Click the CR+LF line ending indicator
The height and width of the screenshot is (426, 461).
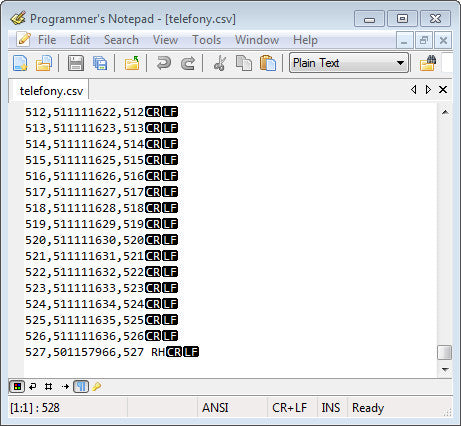(x=289, y=408)
